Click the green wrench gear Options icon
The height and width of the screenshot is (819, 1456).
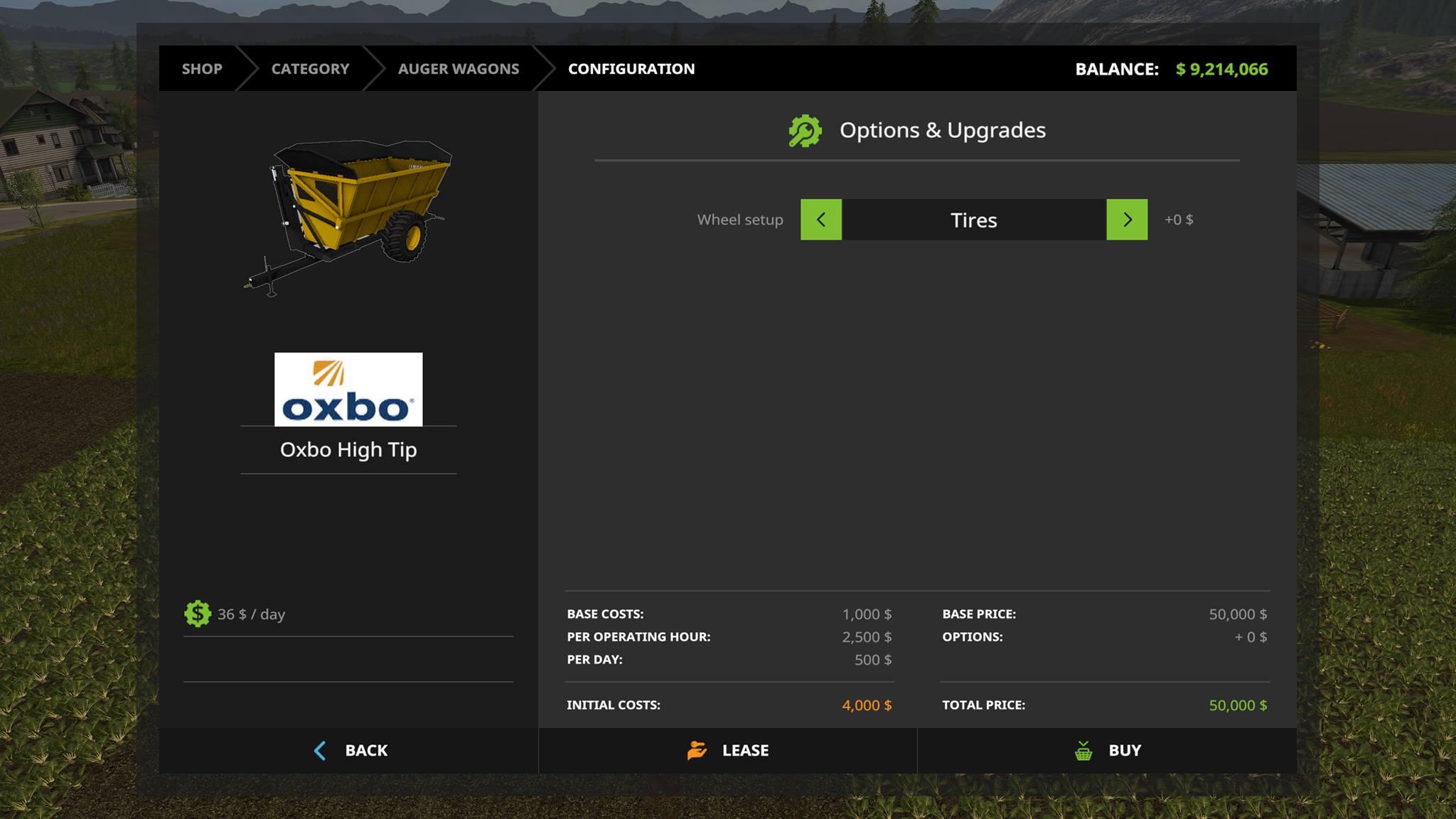tap(805, 131)
